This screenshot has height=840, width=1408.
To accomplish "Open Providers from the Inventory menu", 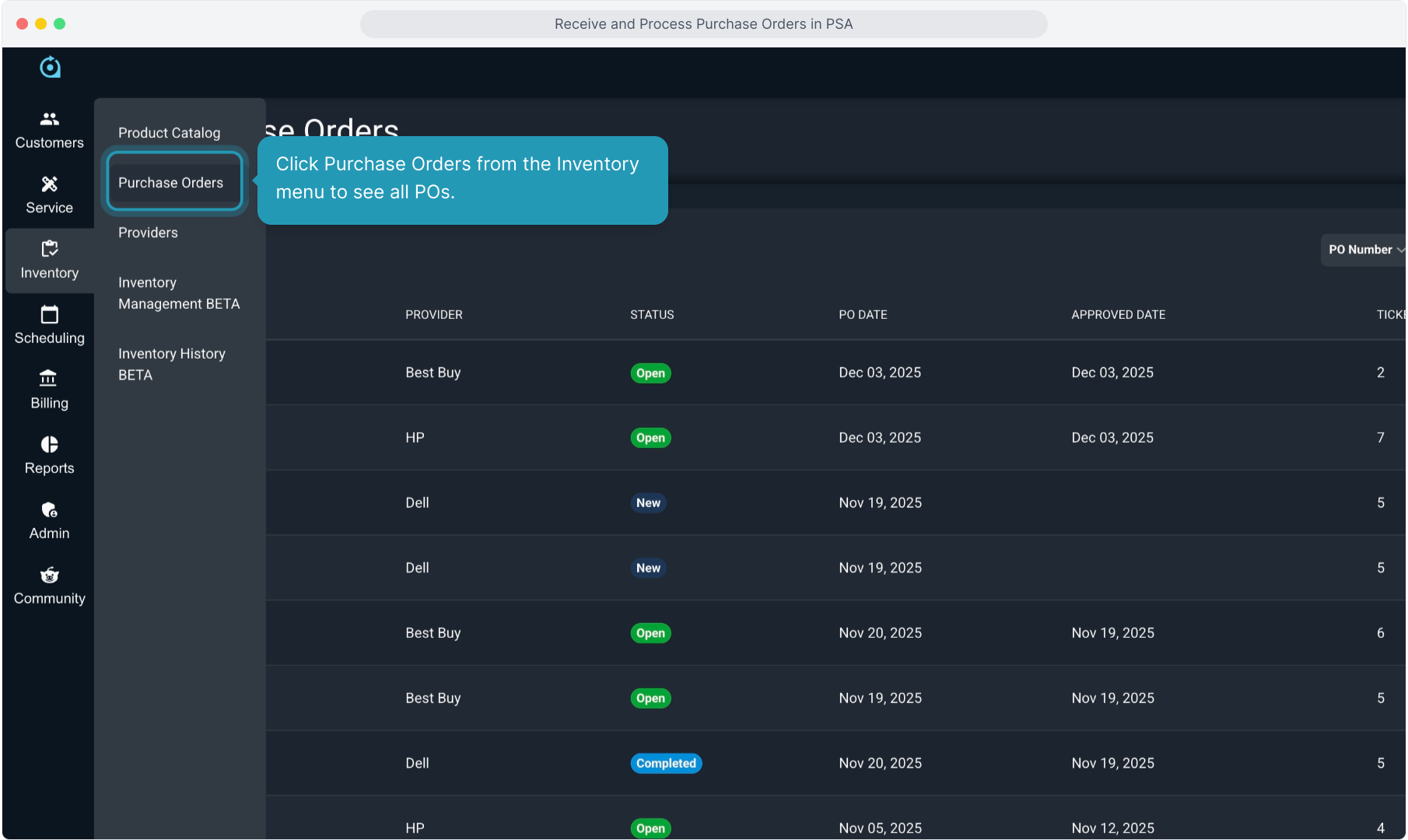I will tap(148, 233).
